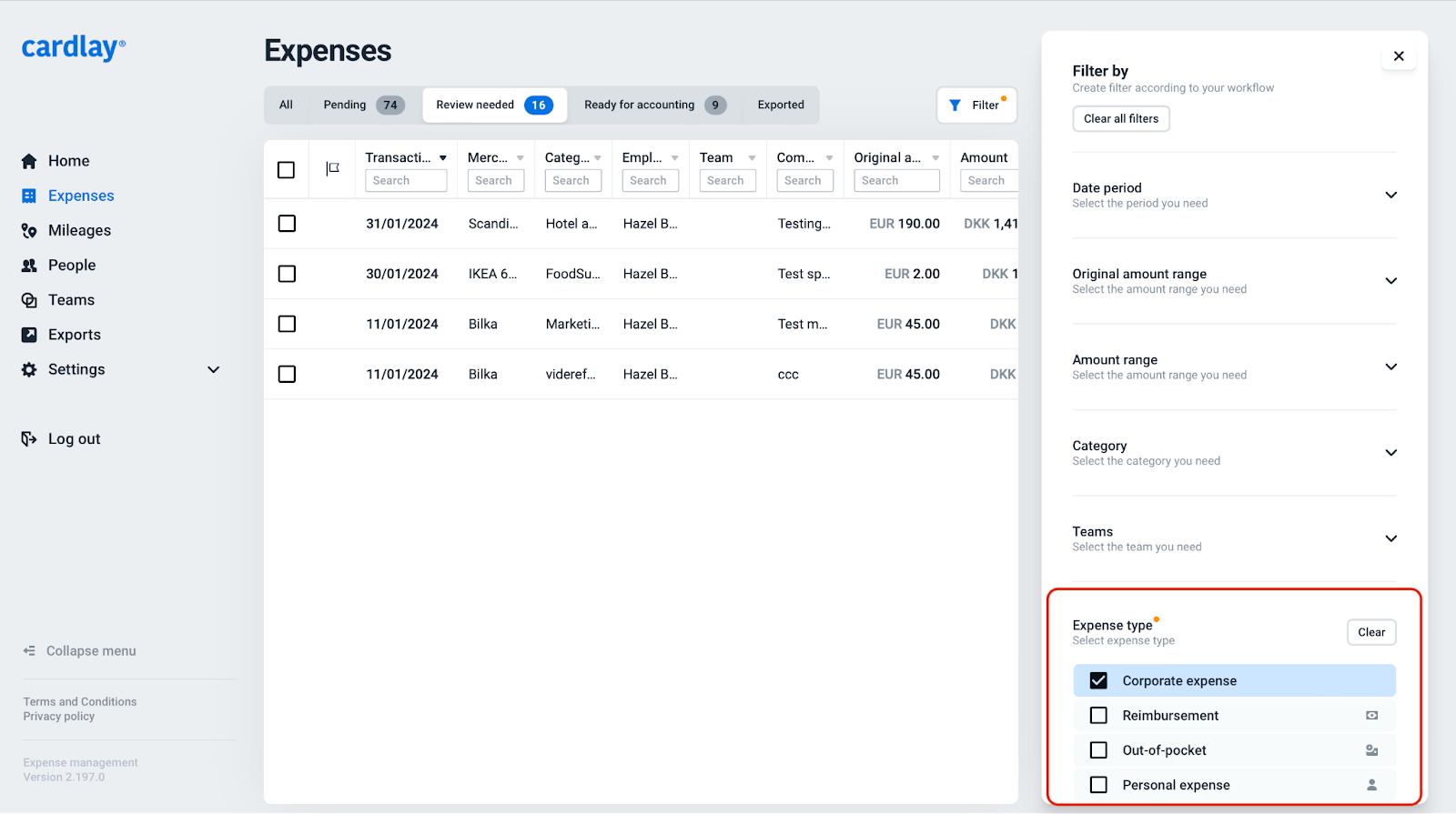Click the Settings gear icon
Image resolution: width=1456 pixels, height=814 pixels.
click(29, 369)
